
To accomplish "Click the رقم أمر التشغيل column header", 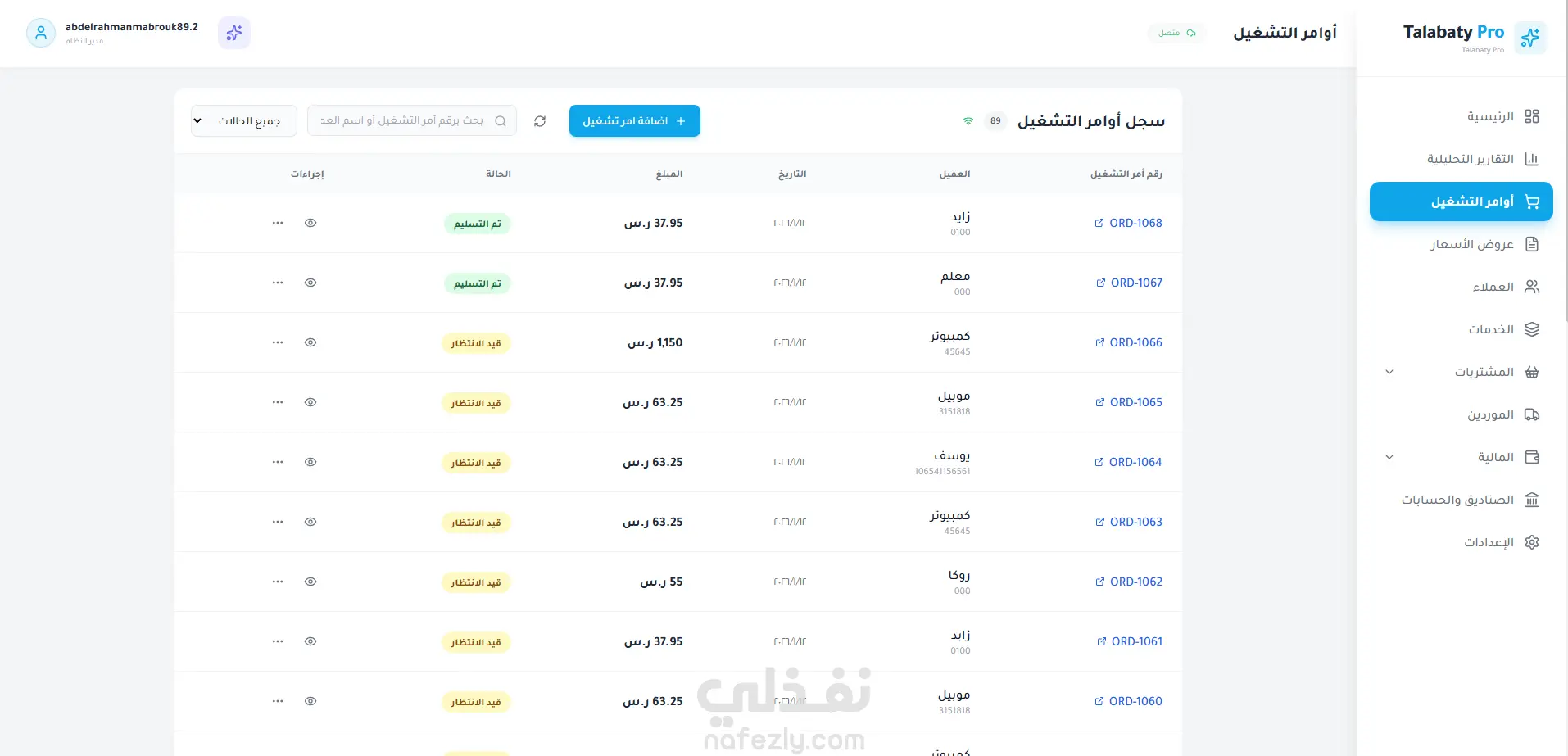I will [x=1126, y=174].
